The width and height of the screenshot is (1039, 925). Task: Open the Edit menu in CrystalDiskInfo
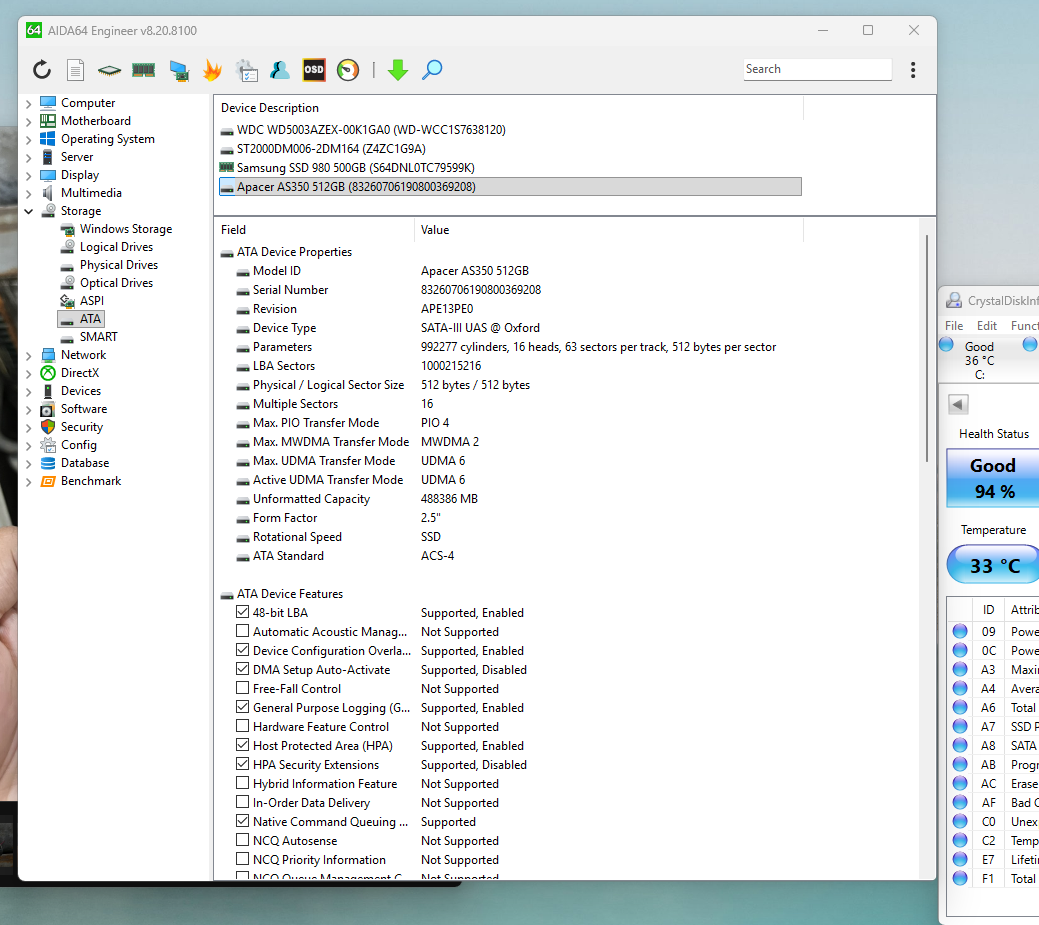tap(986, 326)
